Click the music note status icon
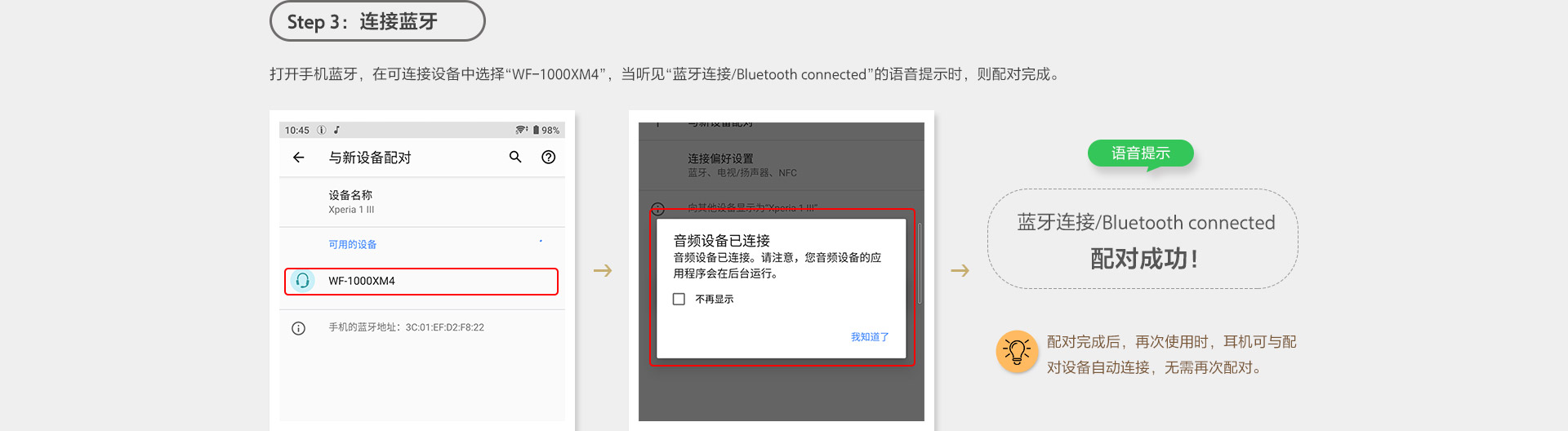The image size is (1568, 431). pyautogui.click(x=336, y=130)
